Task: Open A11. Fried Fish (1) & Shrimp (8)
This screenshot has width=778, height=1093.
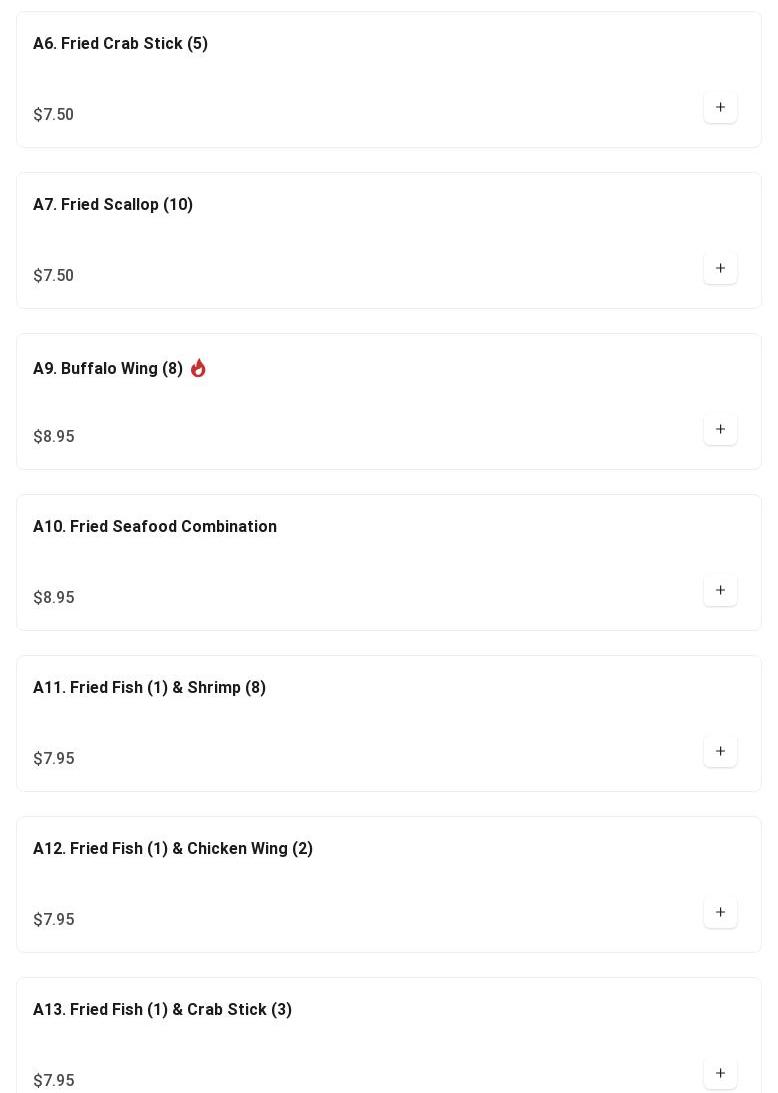Action: tap(149, 688)
